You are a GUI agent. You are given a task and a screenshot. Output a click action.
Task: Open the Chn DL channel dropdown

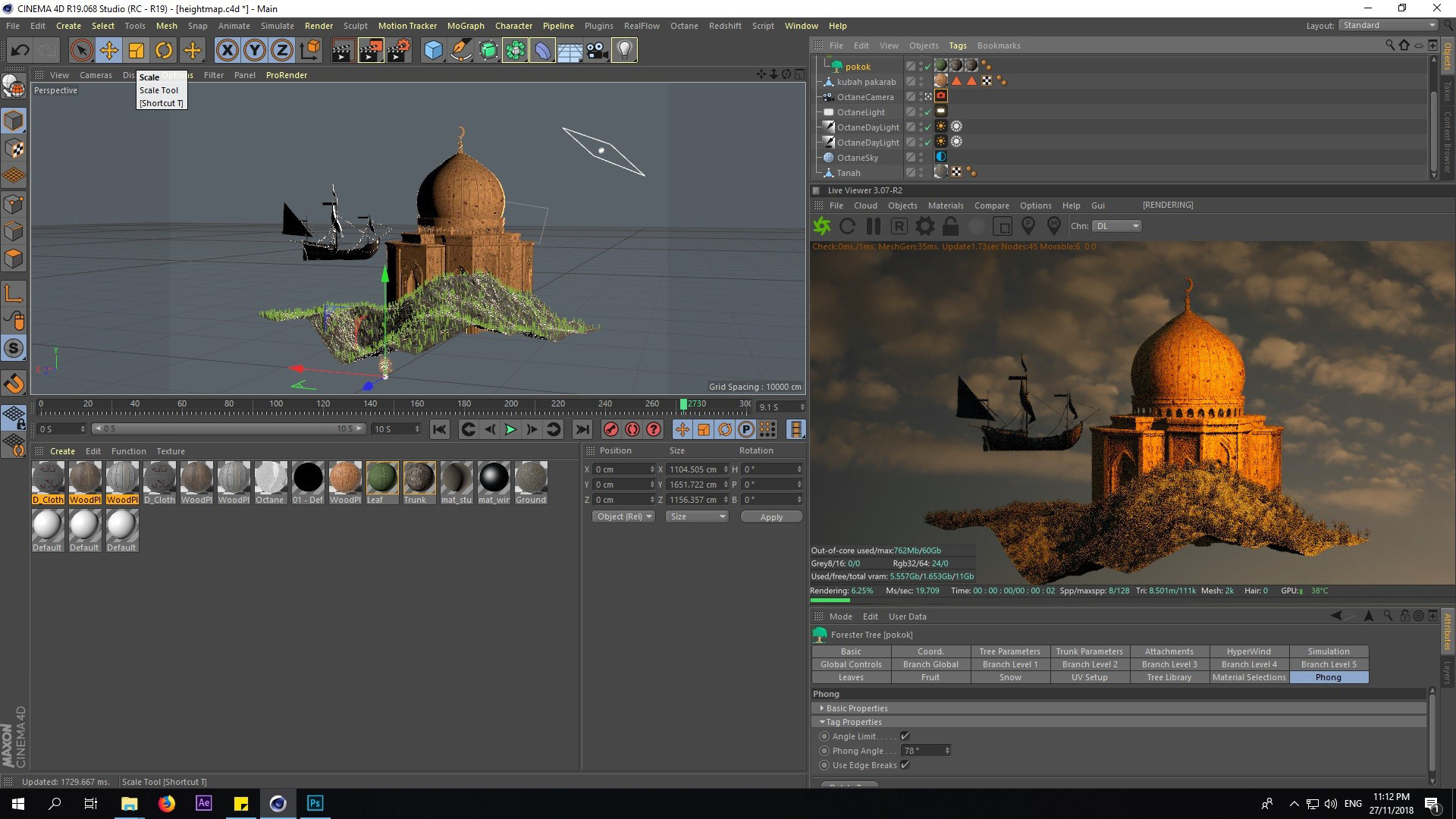1117,226
